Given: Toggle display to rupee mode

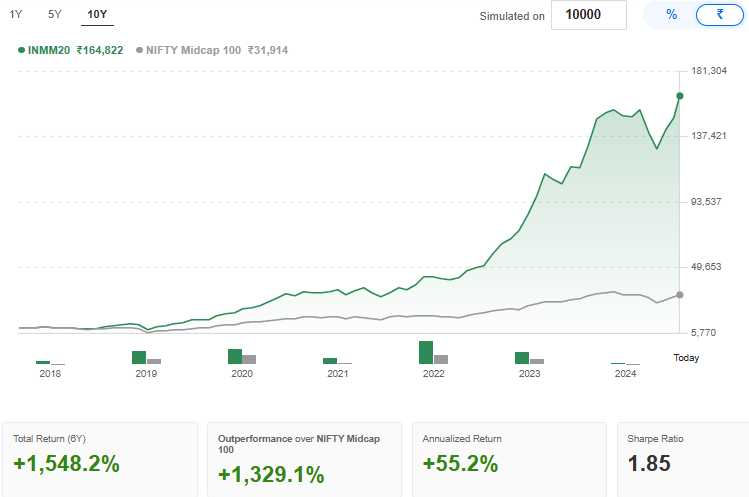Looking at the screenshot, I should 720,15.
